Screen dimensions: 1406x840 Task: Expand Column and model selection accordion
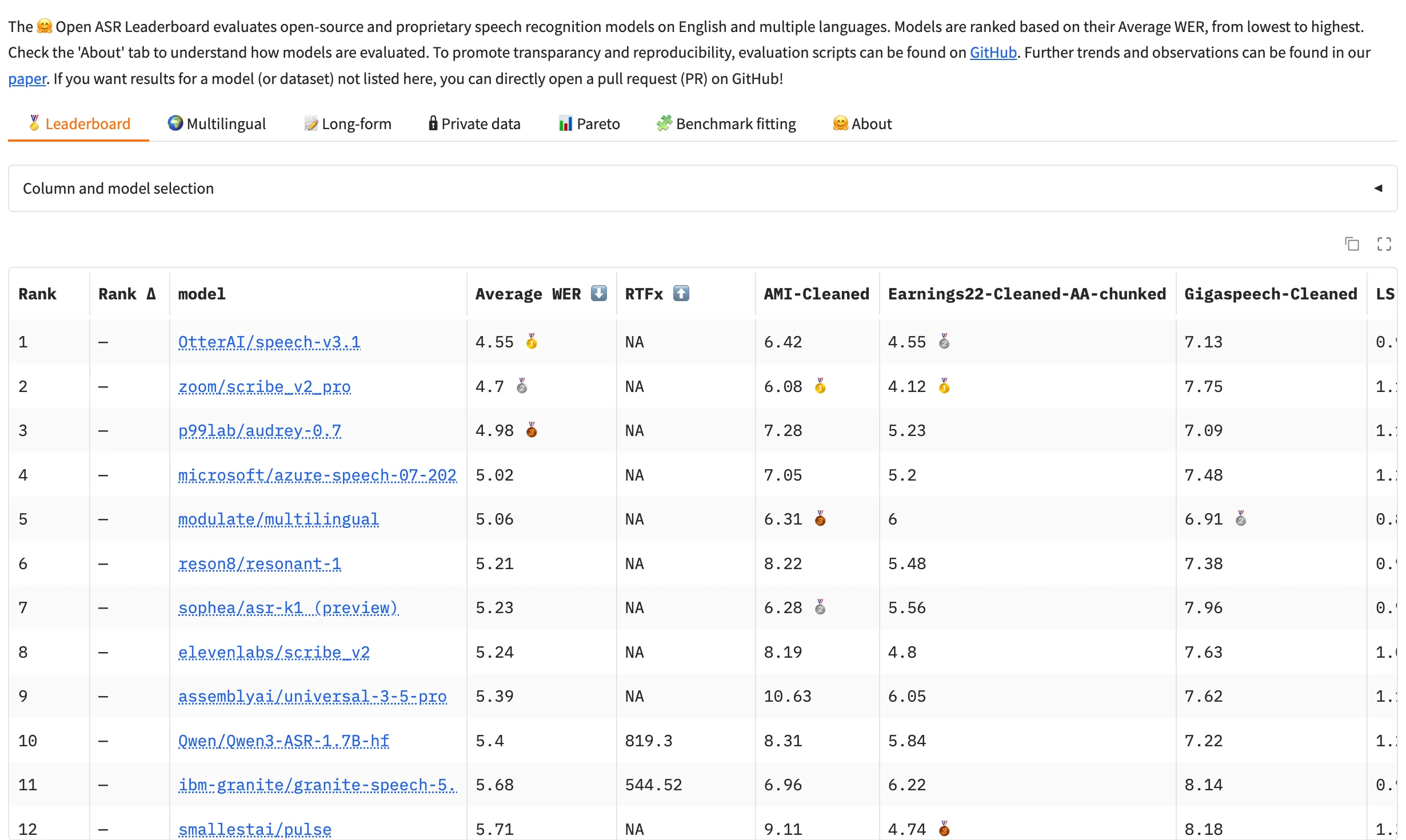[703, 189]
